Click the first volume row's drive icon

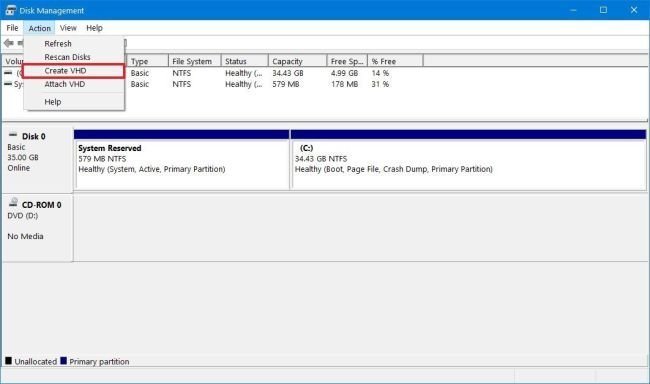8,73
